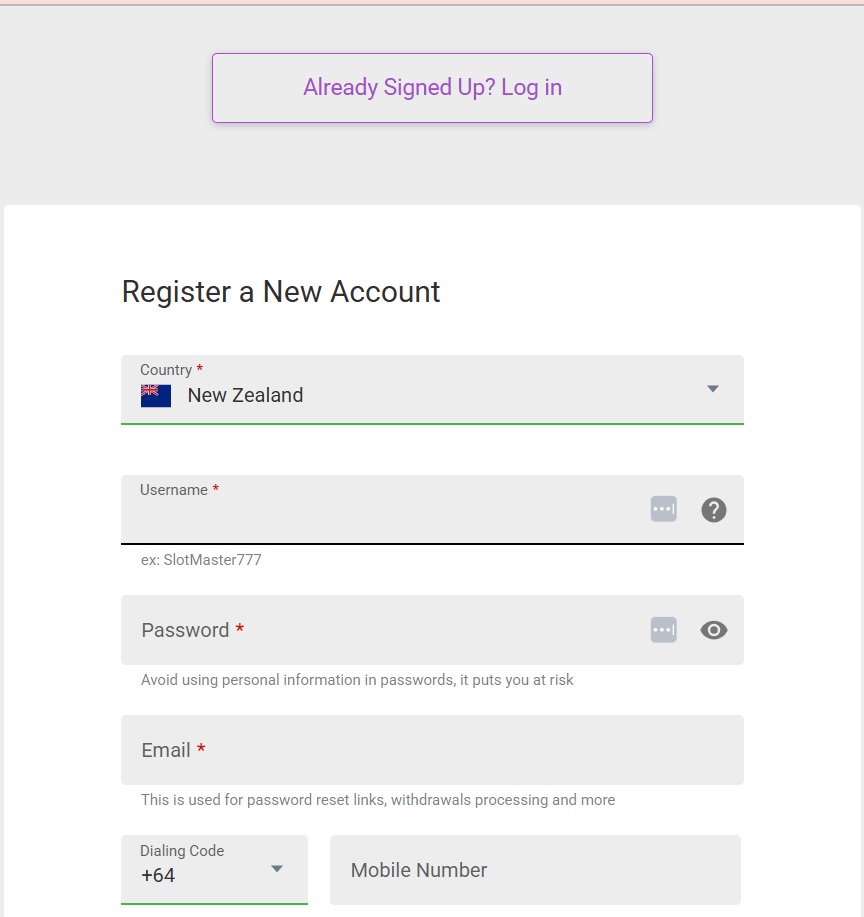
Task: Click the "Dialing Code" field label
Action: pos(182,851)
